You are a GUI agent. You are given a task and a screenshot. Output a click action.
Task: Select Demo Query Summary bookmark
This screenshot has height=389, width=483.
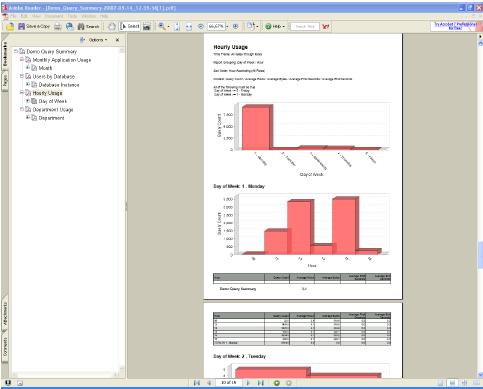point(52,51)
